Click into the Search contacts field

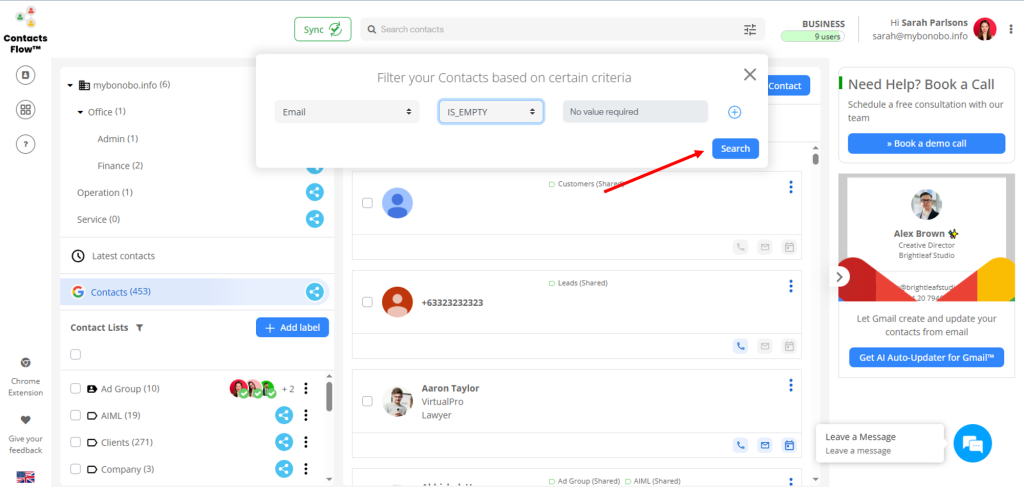(550, 30)
